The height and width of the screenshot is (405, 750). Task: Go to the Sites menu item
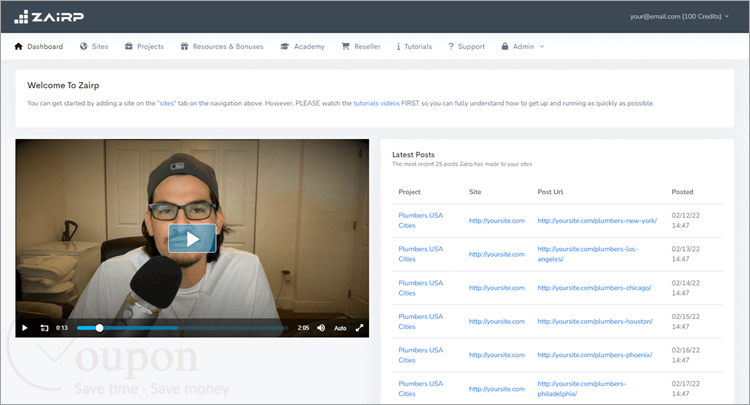tap(94, 46)
